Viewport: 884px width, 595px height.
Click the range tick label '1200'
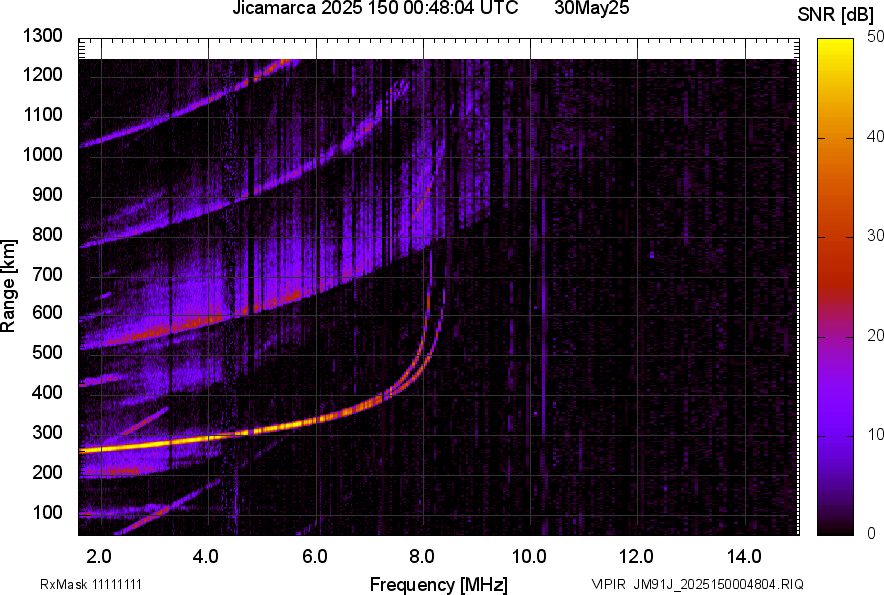[x=42, y=74]
